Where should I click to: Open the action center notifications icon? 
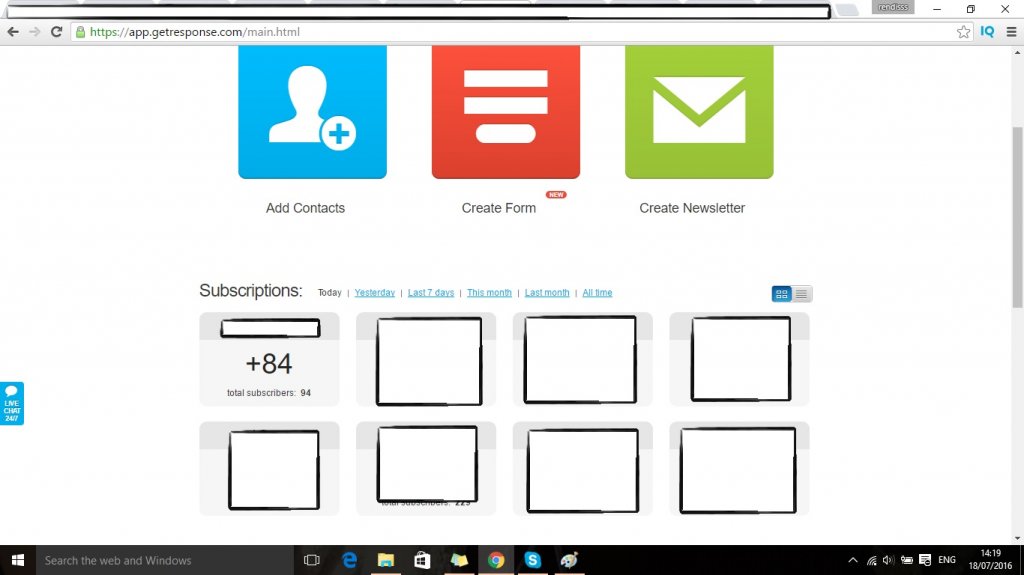click(x=925, y=560)
